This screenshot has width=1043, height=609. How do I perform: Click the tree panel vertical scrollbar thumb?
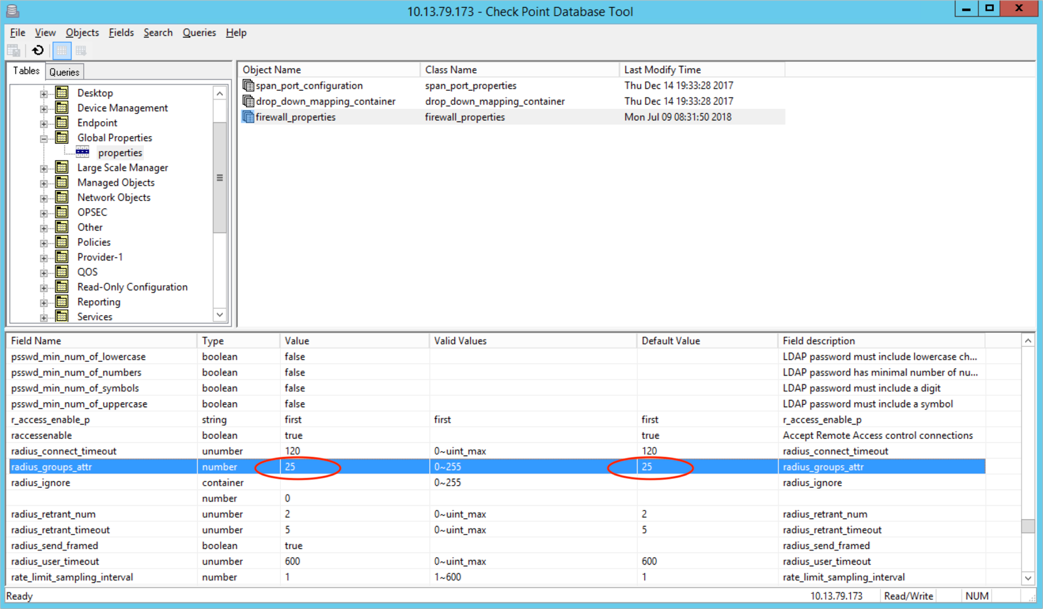point(220,177)
